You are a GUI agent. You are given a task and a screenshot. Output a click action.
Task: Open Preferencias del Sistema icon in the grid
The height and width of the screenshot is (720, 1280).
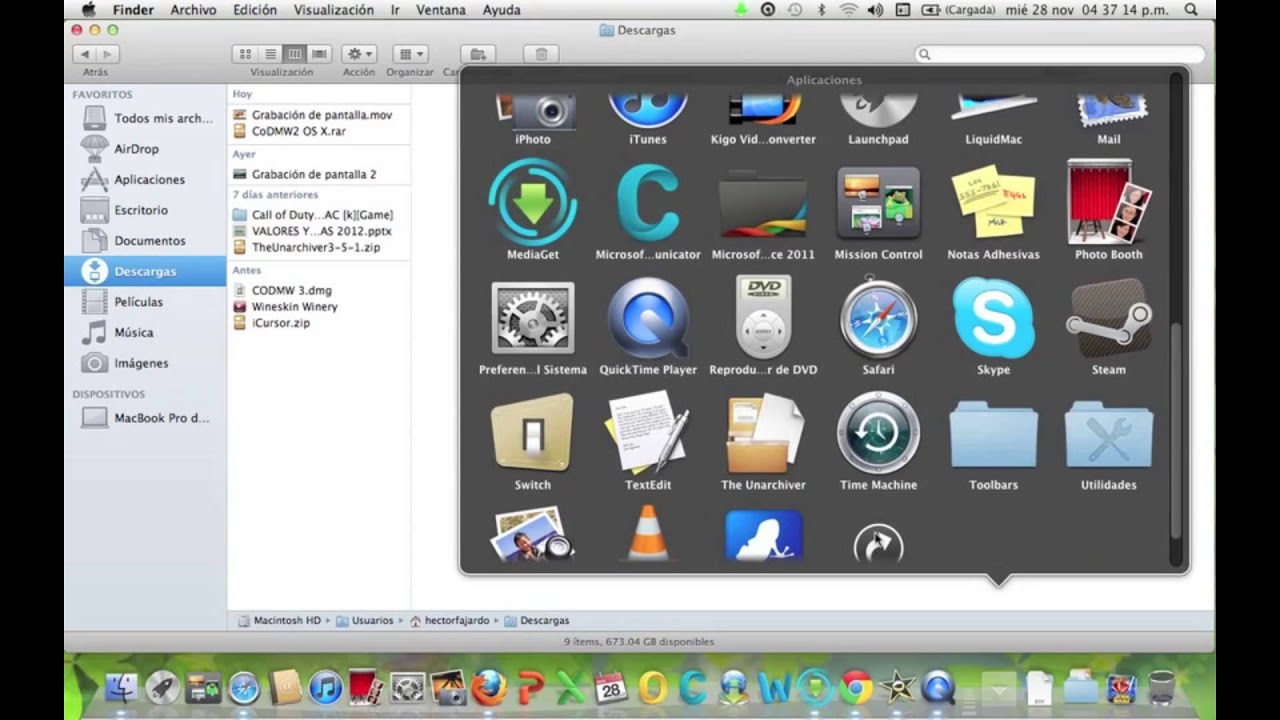533,318
